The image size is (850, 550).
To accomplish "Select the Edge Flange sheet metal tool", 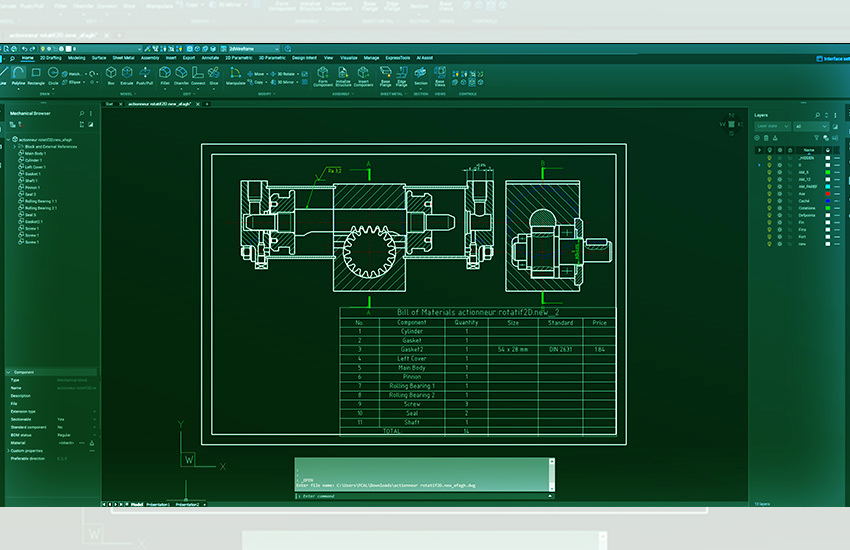I will [x=402, y=76].
